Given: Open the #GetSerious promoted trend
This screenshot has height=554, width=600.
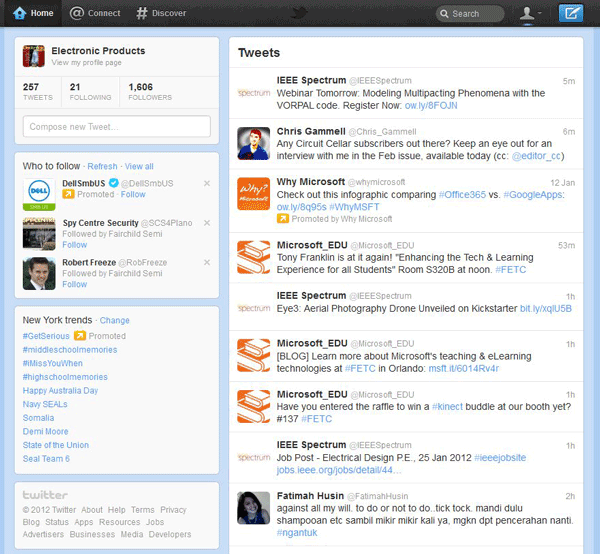Looking at the screenshot, I should [46, 336].
